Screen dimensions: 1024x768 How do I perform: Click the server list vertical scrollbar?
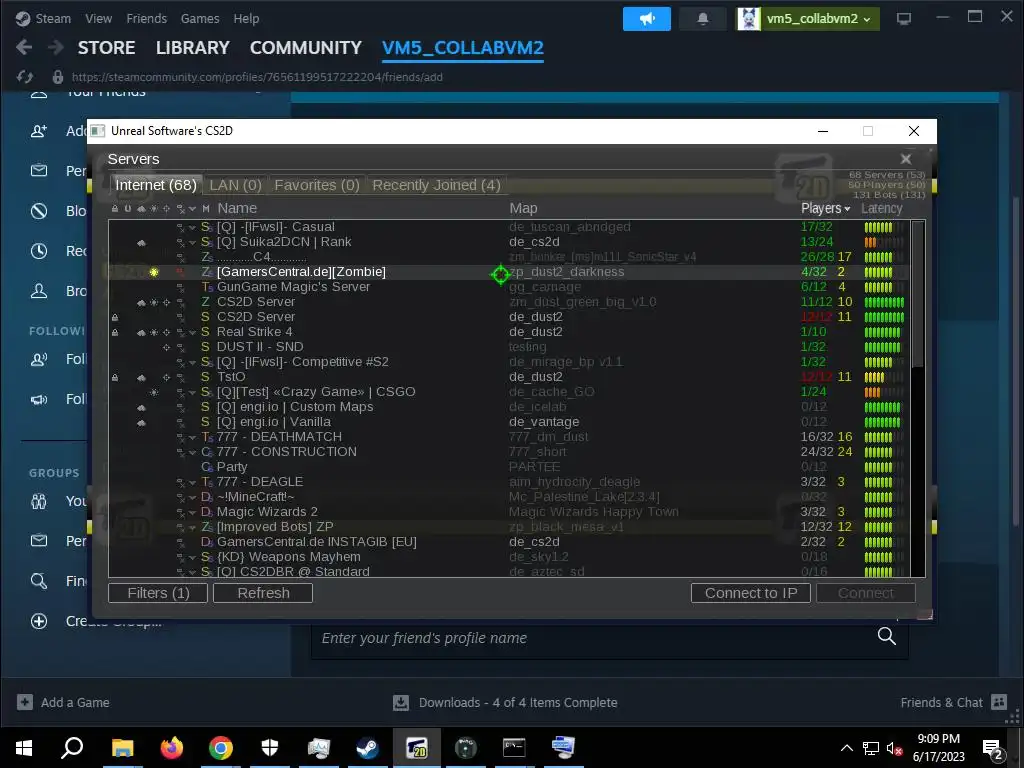(x=918, y=294)
